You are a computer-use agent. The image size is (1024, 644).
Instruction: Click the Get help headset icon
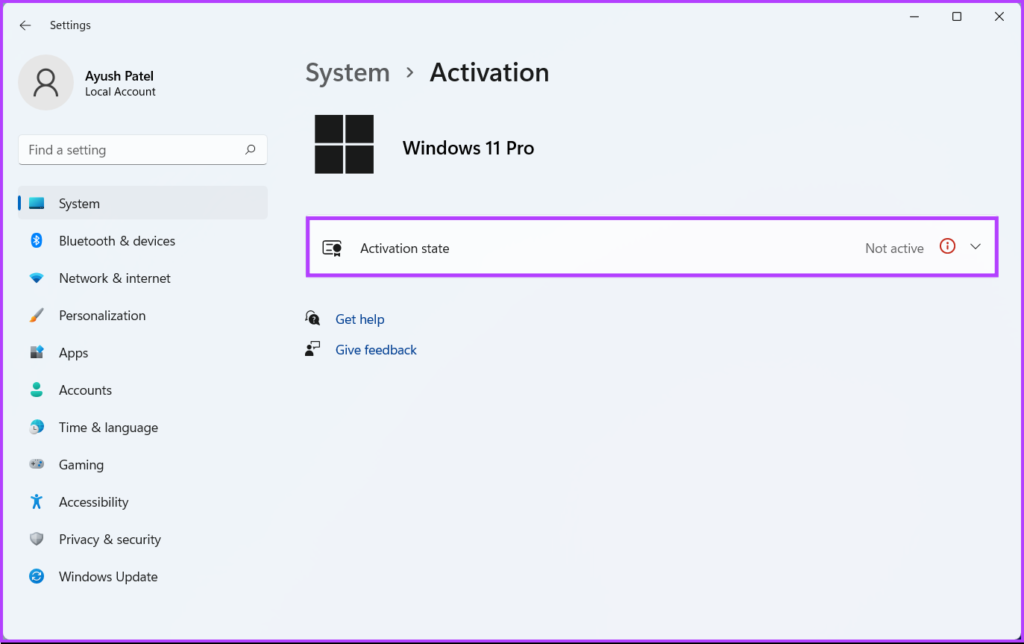(313, 318)
